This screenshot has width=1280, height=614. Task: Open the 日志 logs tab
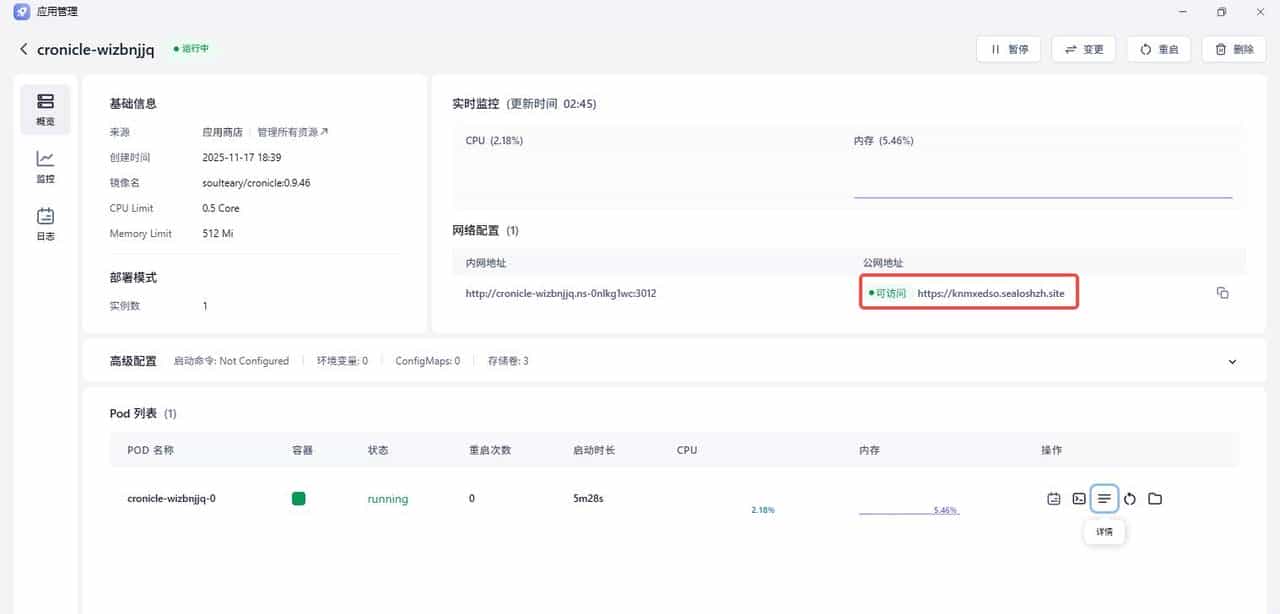pos(44,226)
